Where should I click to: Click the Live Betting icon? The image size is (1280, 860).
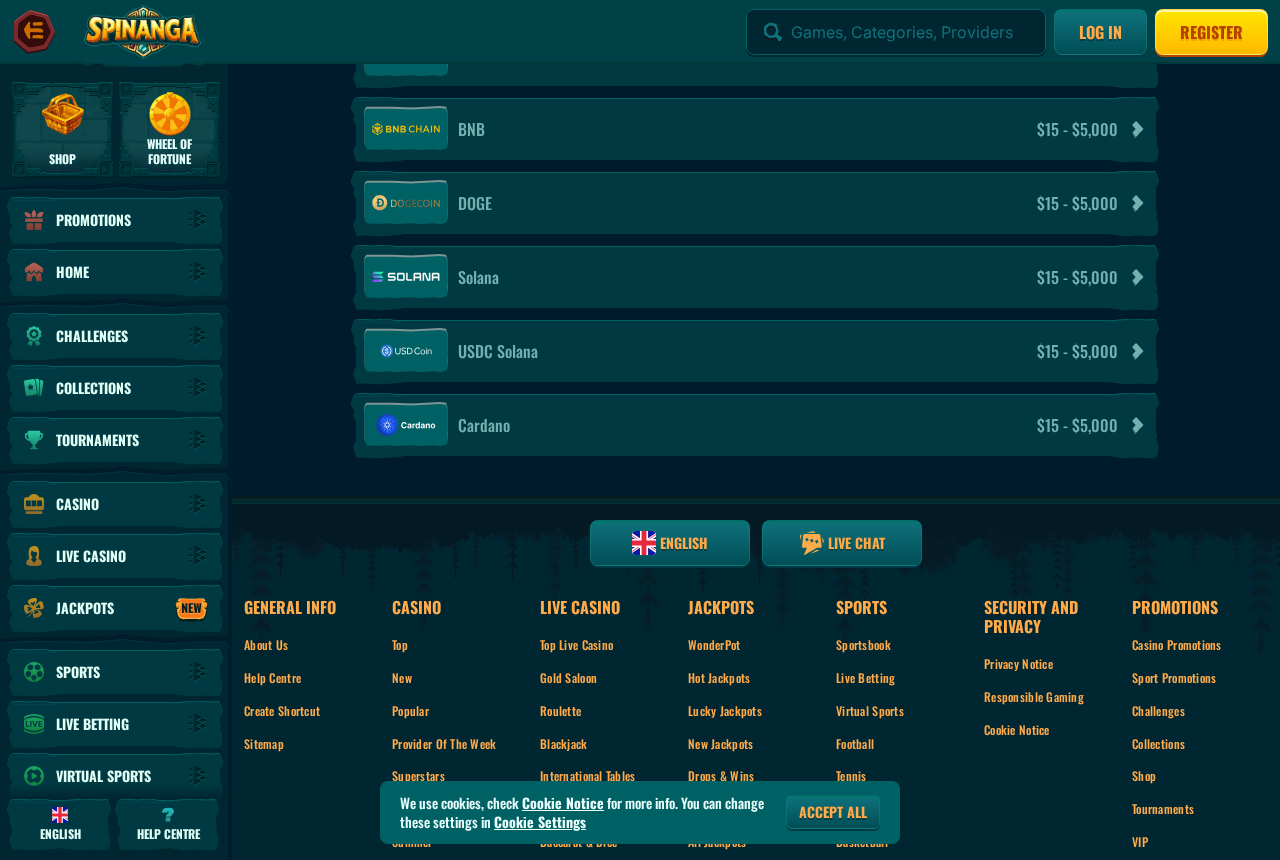pyautogui.click(x=34, y=724)
